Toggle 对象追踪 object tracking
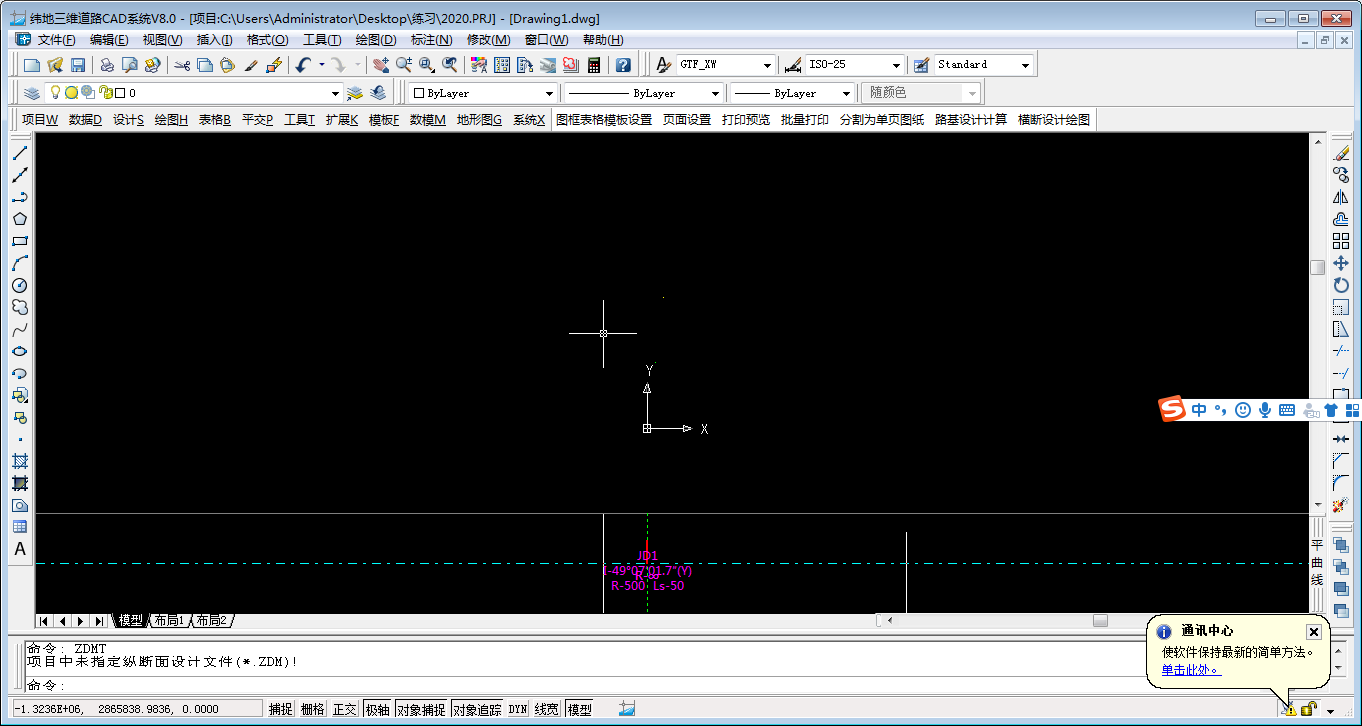 (477, 709)
